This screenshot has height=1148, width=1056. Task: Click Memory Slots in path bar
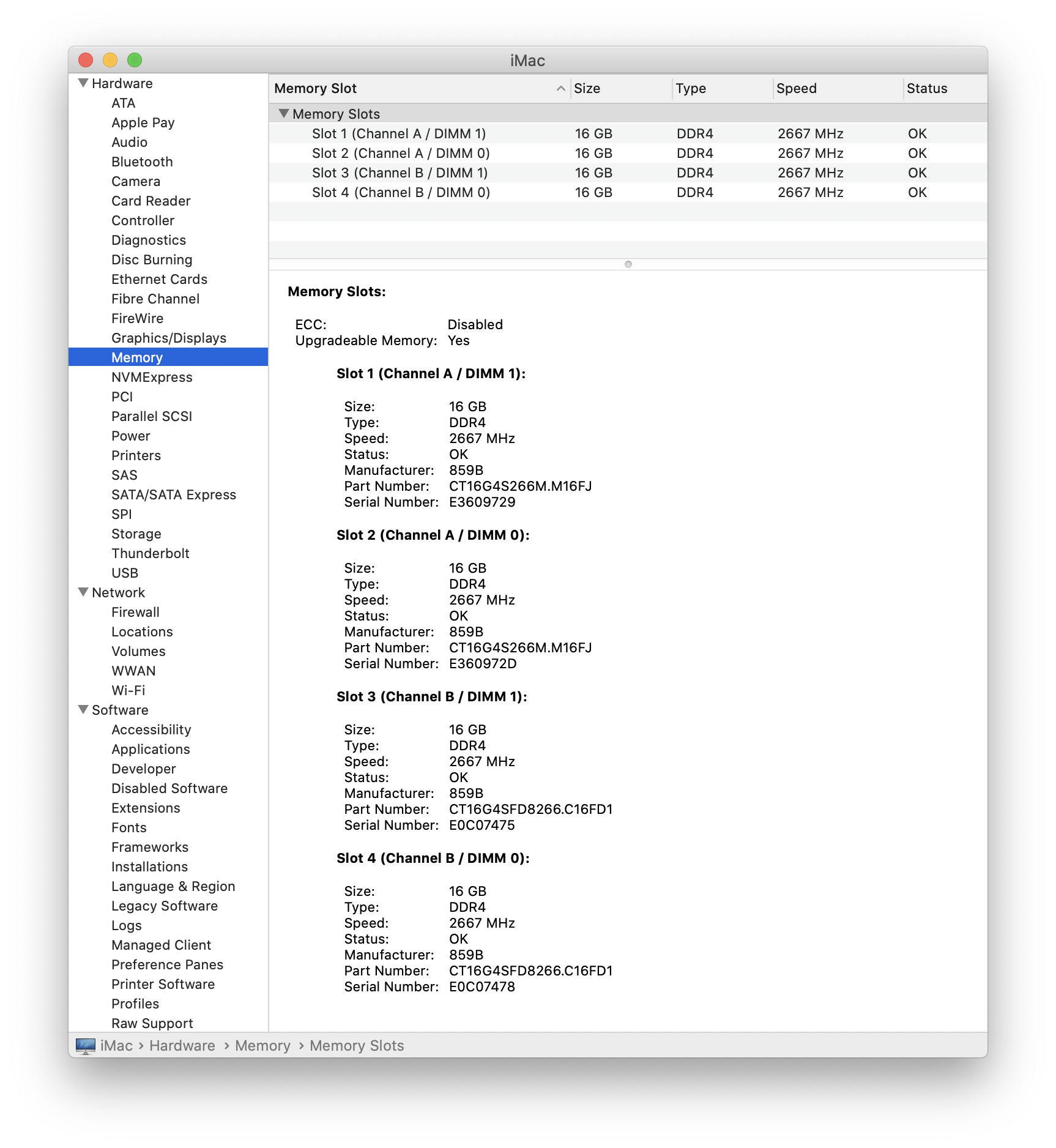[x=357, y=1045]
